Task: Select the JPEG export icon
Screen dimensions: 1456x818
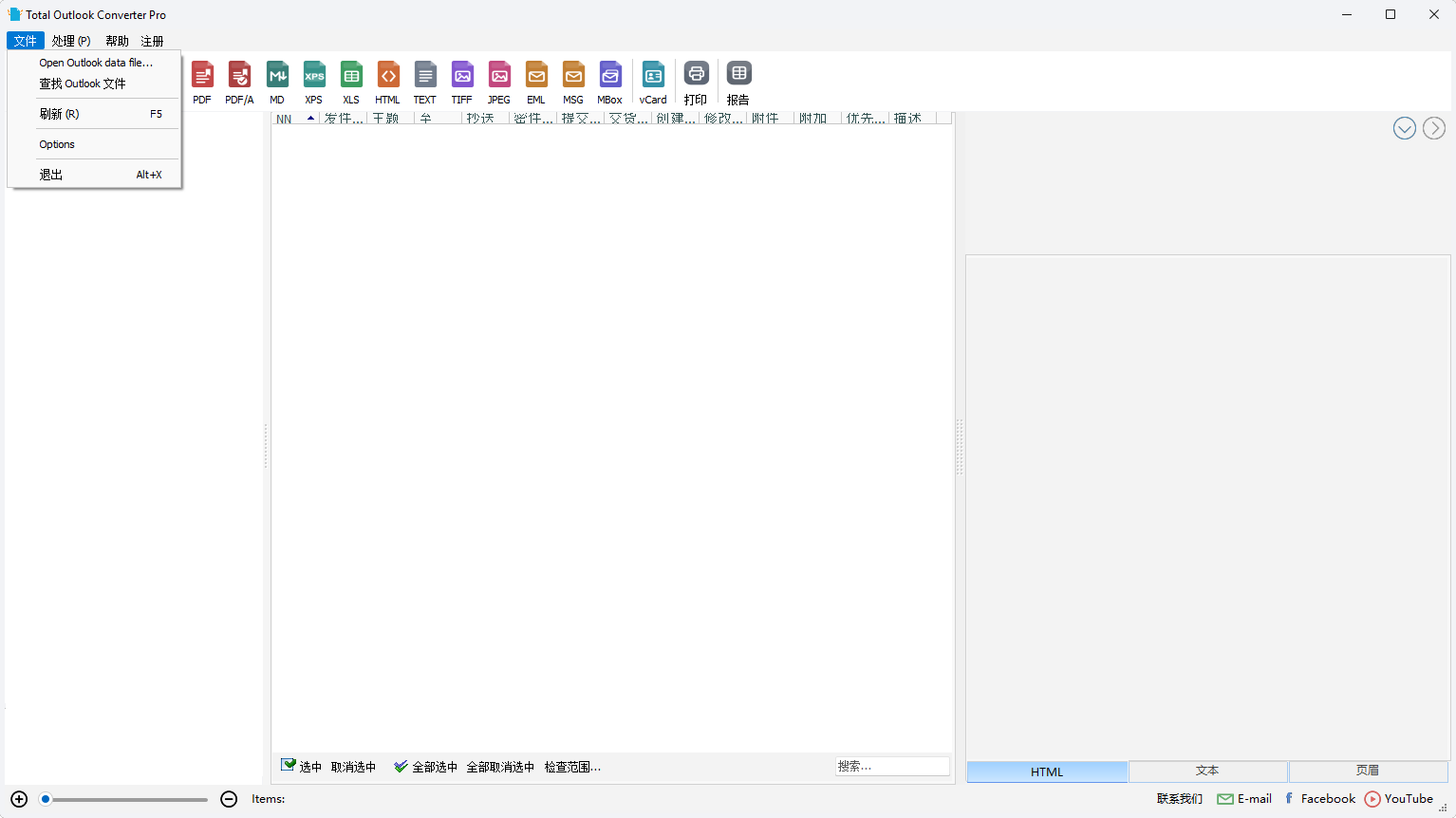Action: pyautogui.click(x=499, y=83)
